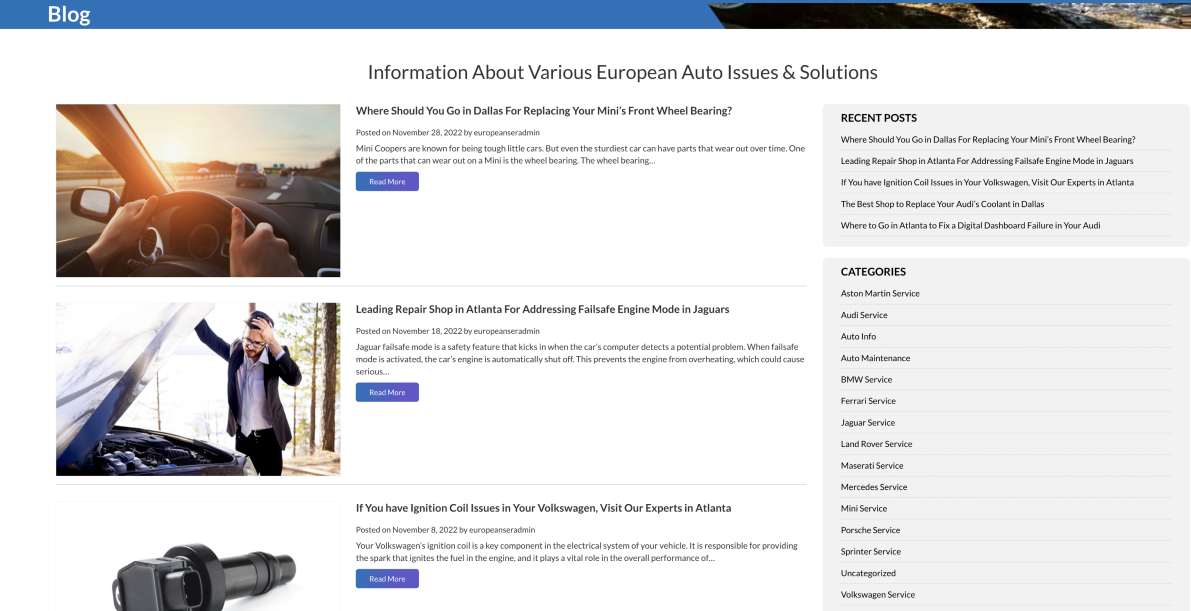This screenshot has height=611, width=1191.
Task: Go to Ferrari Service category
Action: tap(868, 401)
